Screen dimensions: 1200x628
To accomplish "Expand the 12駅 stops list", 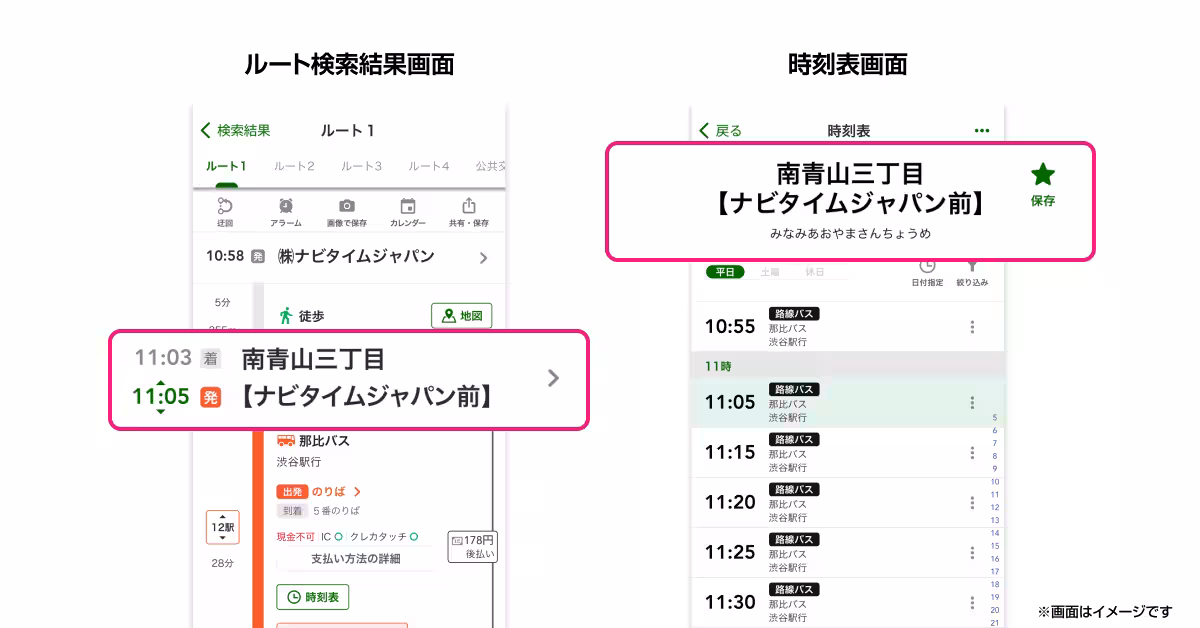I will click(x=223, y=527).
